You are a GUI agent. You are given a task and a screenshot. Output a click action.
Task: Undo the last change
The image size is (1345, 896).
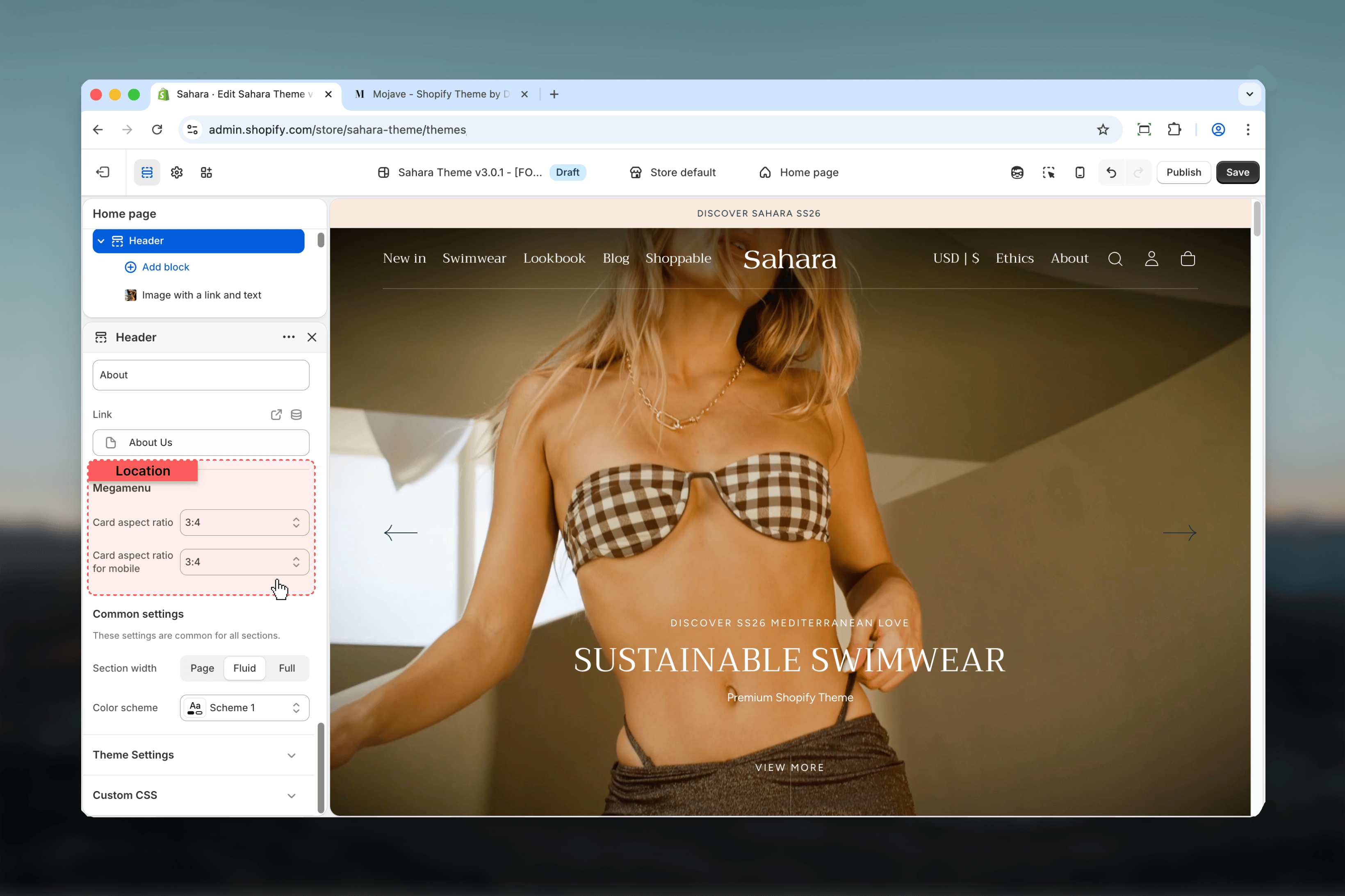pos(1111,172)
